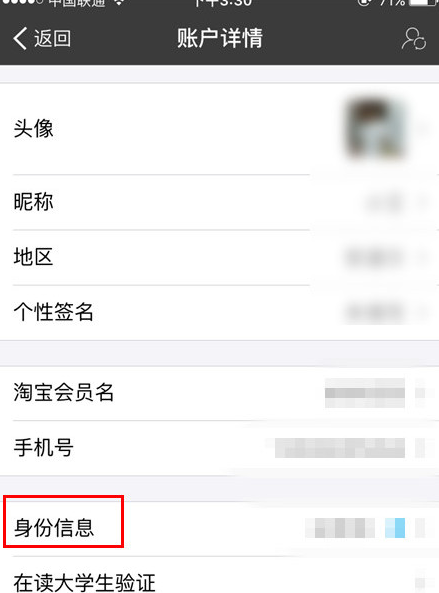Image resolution: width=439 pixels, height=593 pixels.
Task: Expand the 地区 row chevron
Action: (x=420, y=258)
